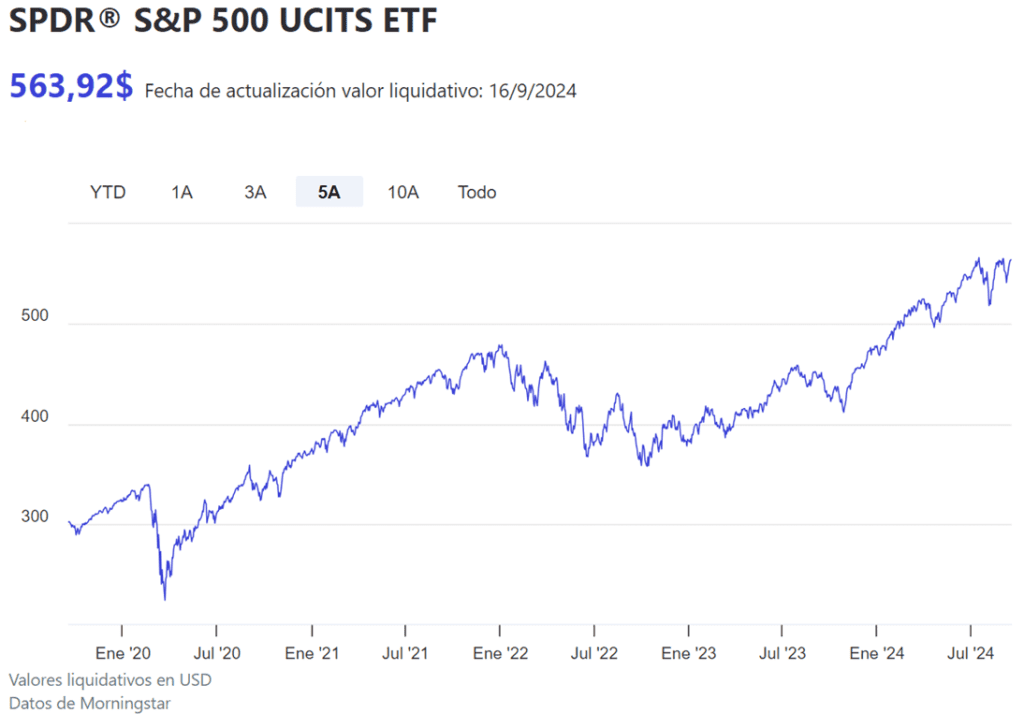Select the Jul '24 date on the axis

(x=970, y=653)
